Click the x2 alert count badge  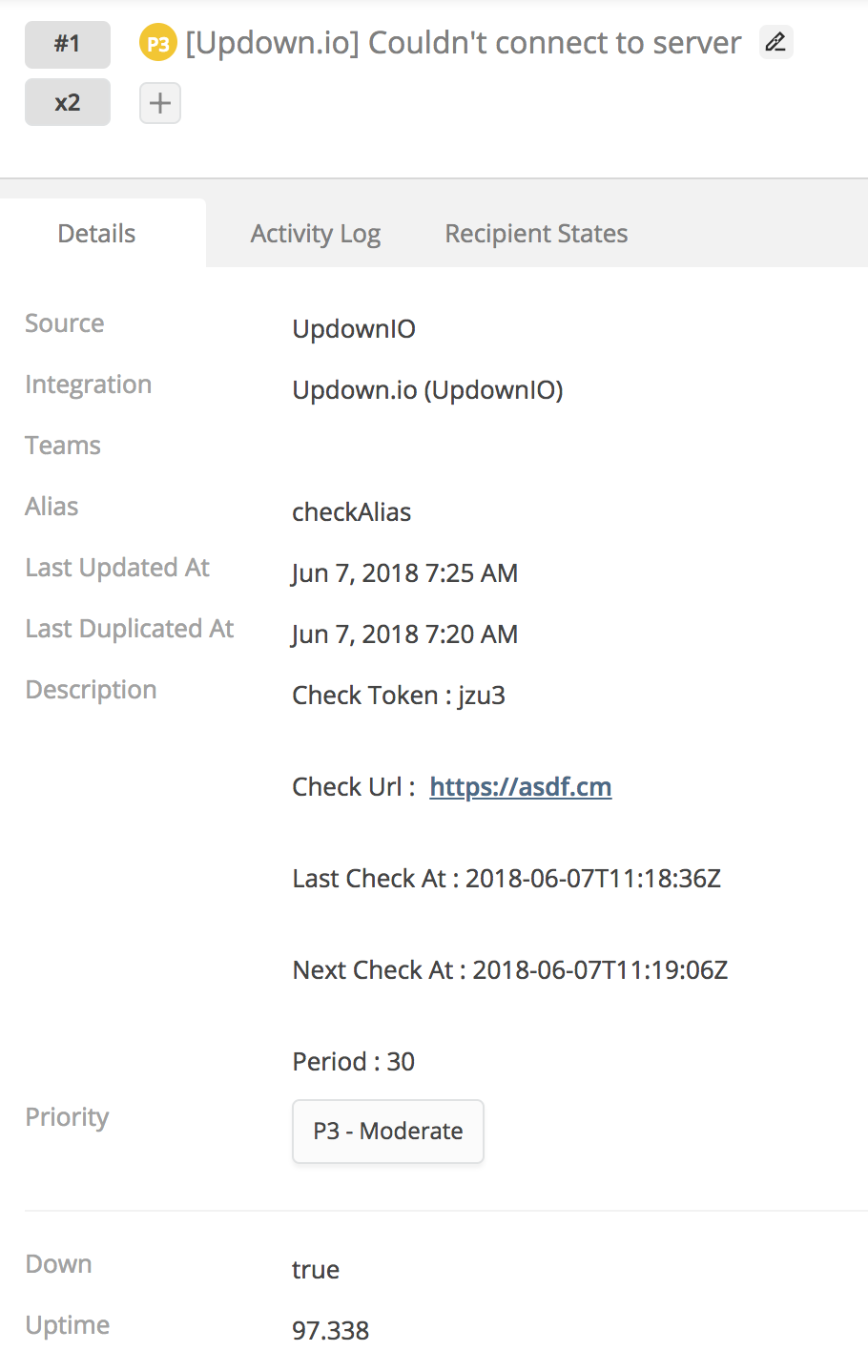[68, 102]
